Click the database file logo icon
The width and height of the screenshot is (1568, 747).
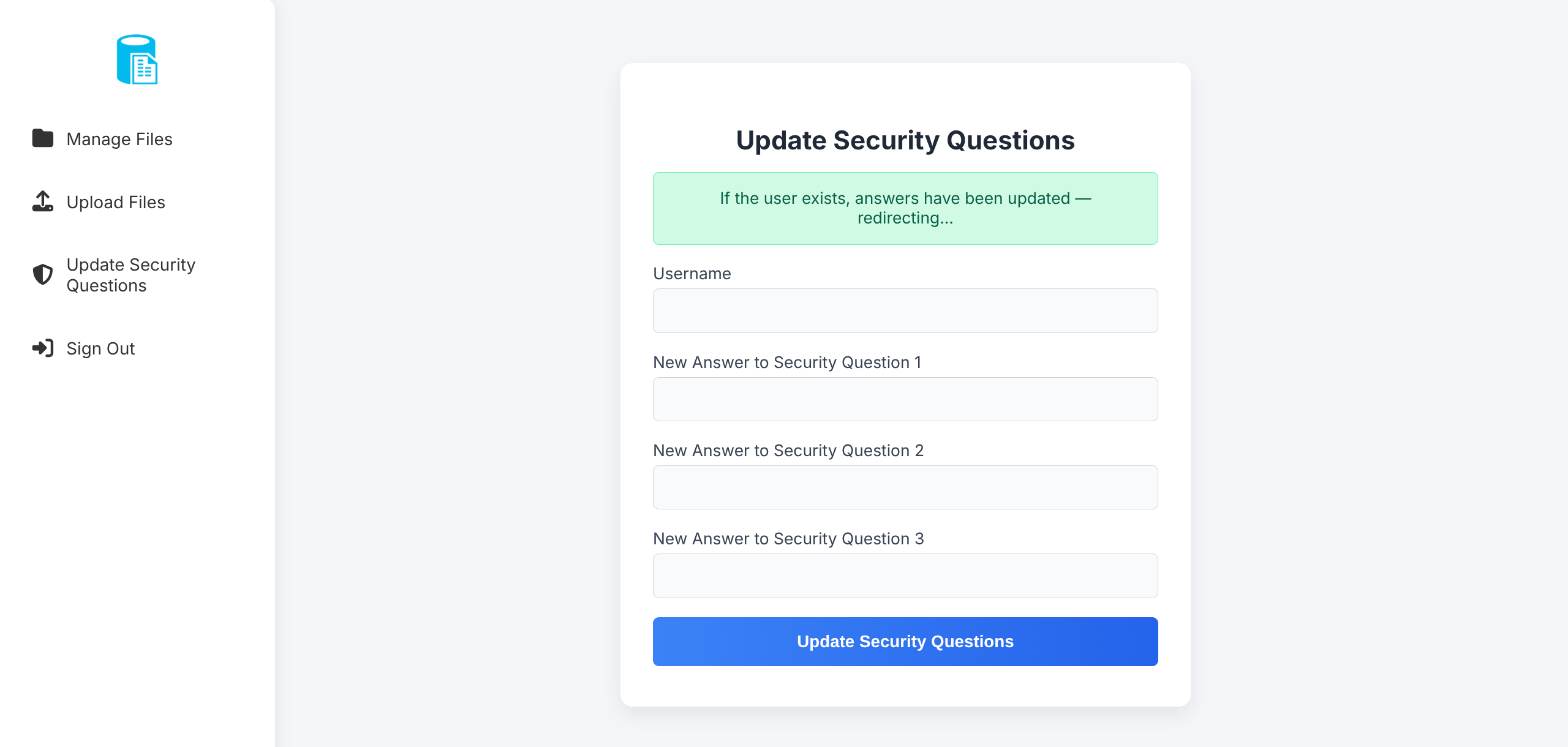coord(137,59)
